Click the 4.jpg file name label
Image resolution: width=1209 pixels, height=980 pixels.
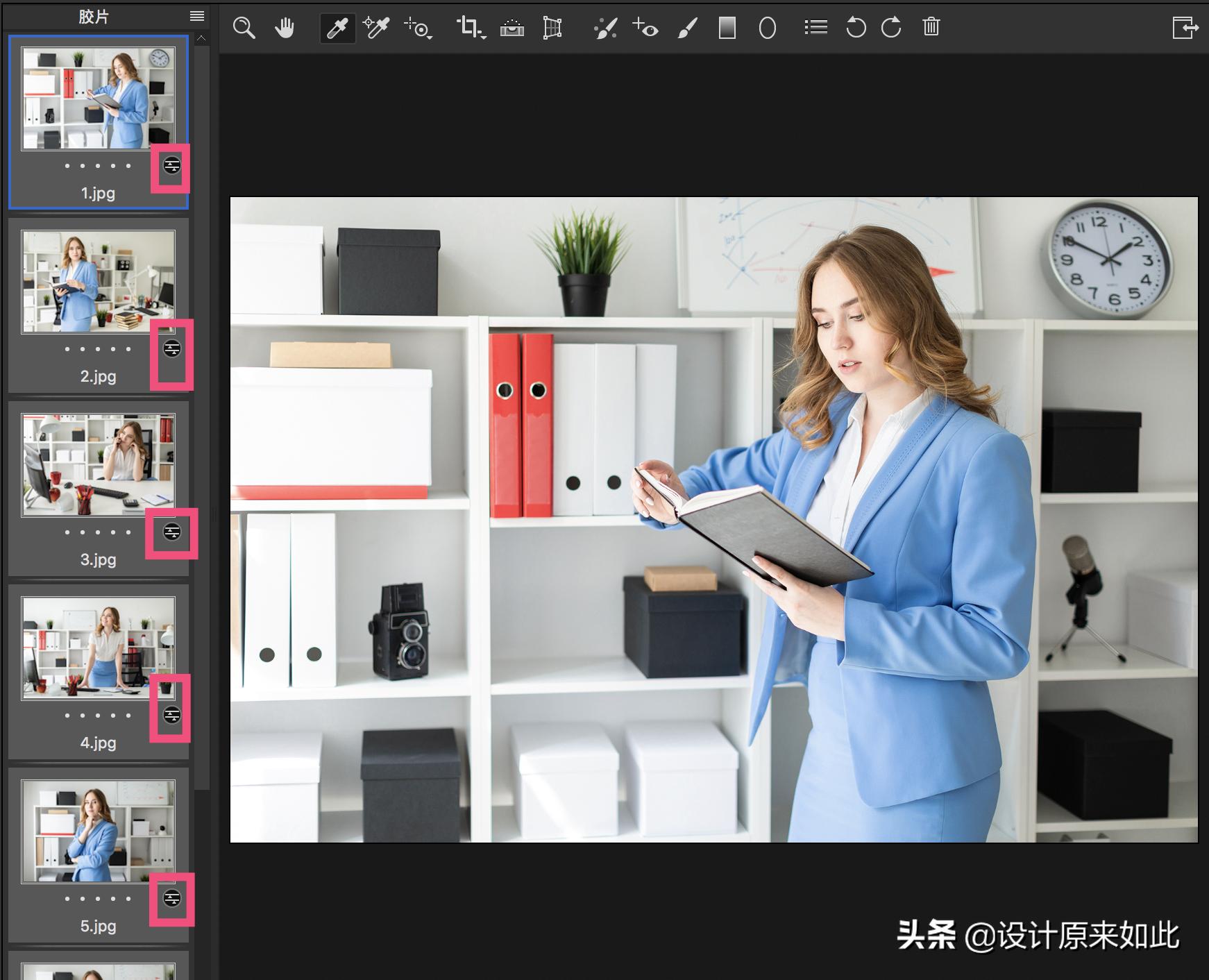(x=98, y=743)
